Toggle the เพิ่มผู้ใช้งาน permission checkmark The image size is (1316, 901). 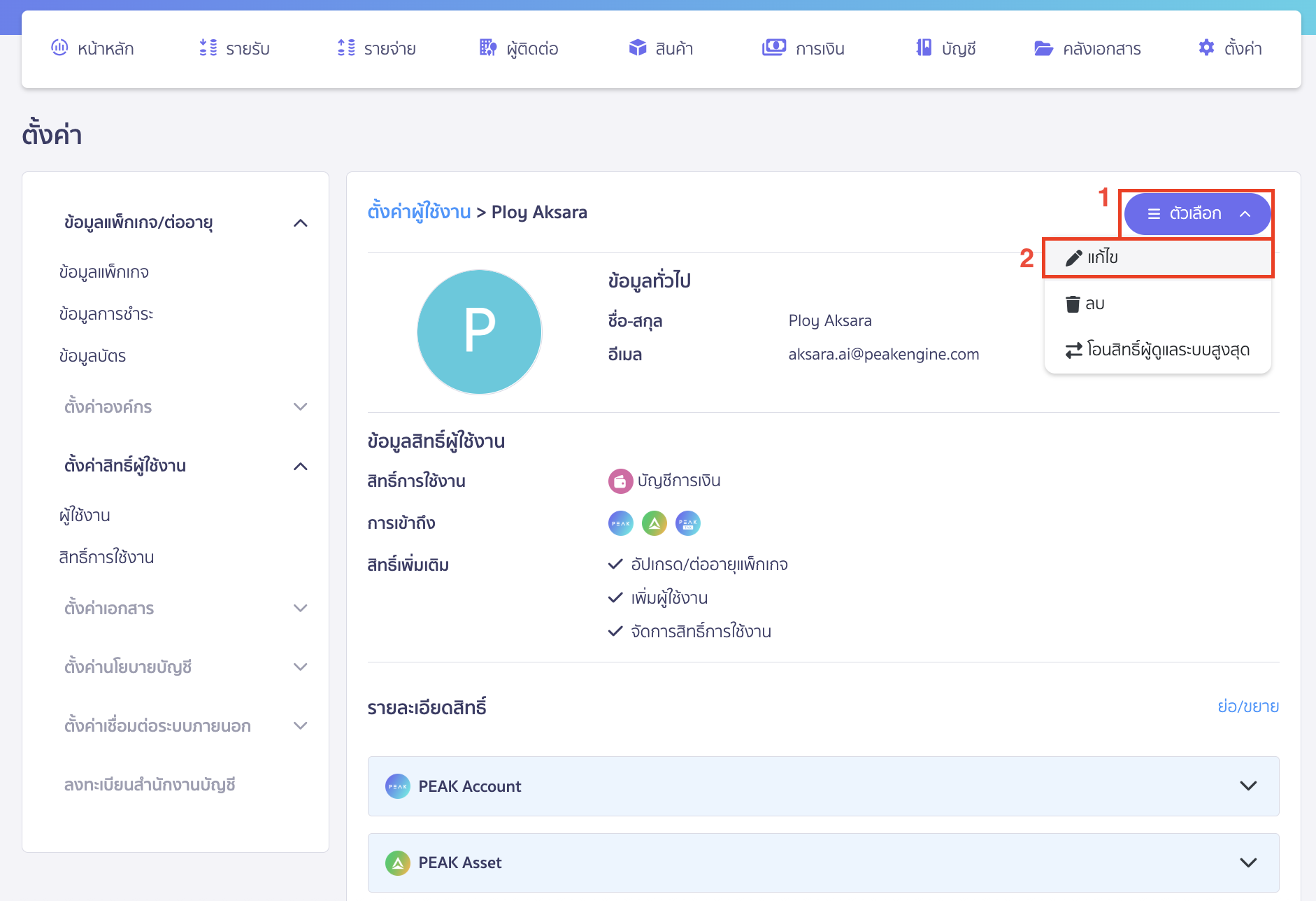[x=615, y=597]
